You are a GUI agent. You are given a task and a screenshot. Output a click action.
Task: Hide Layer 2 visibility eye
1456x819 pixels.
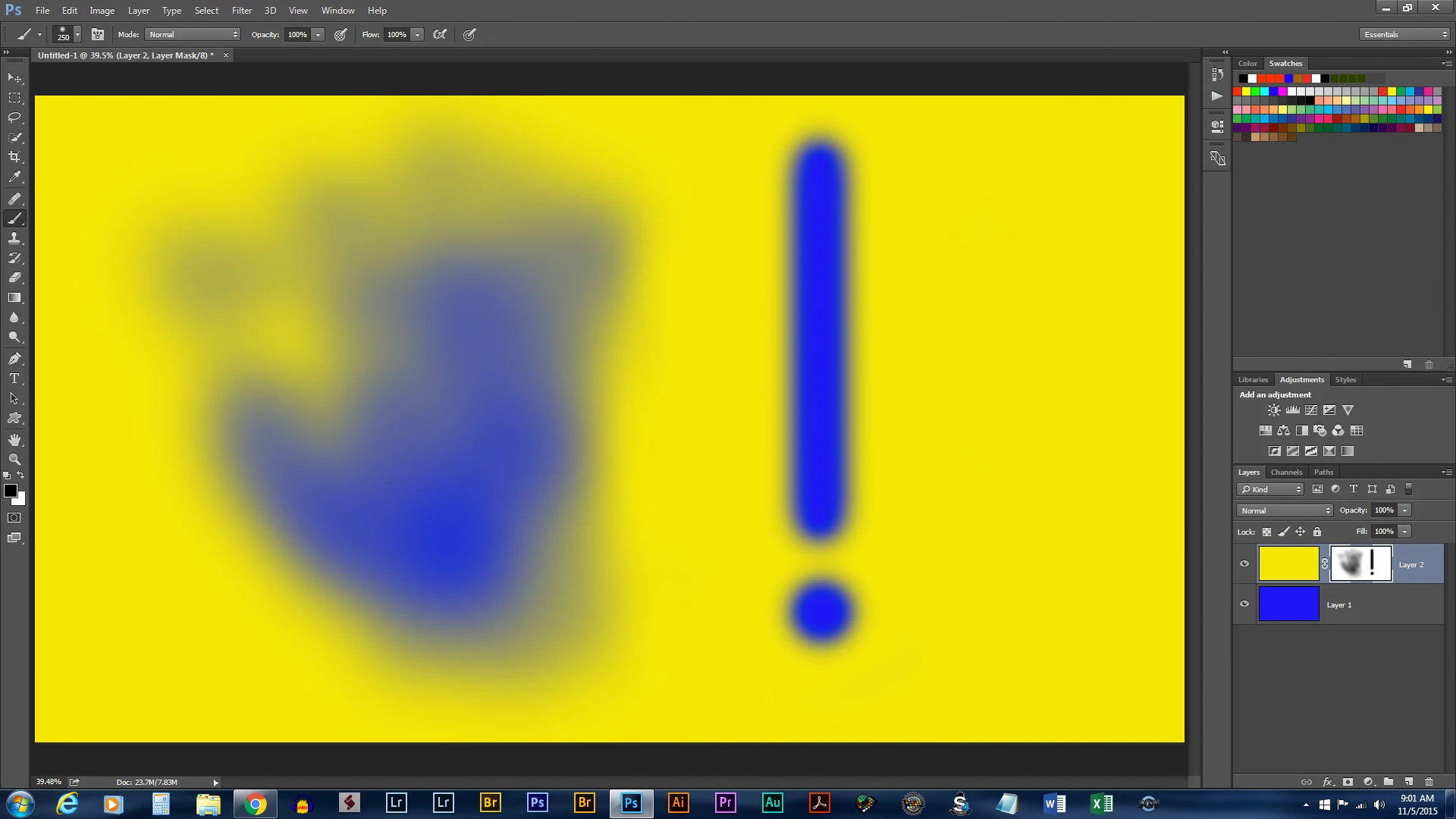pos(1244,563)
